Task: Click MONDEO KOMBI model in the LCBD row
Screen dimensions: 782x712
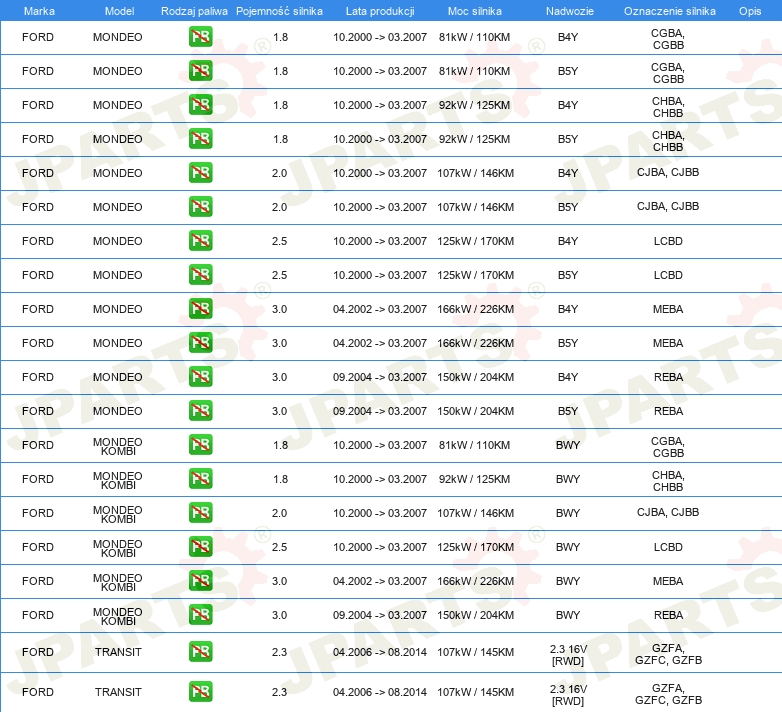Action: coord(118,548)
